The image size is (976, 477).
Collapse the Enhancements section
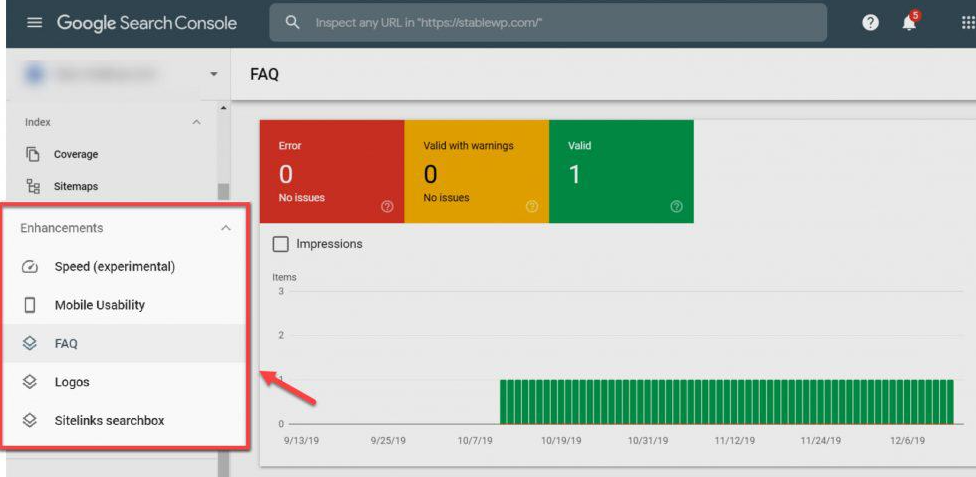(226, 228)
